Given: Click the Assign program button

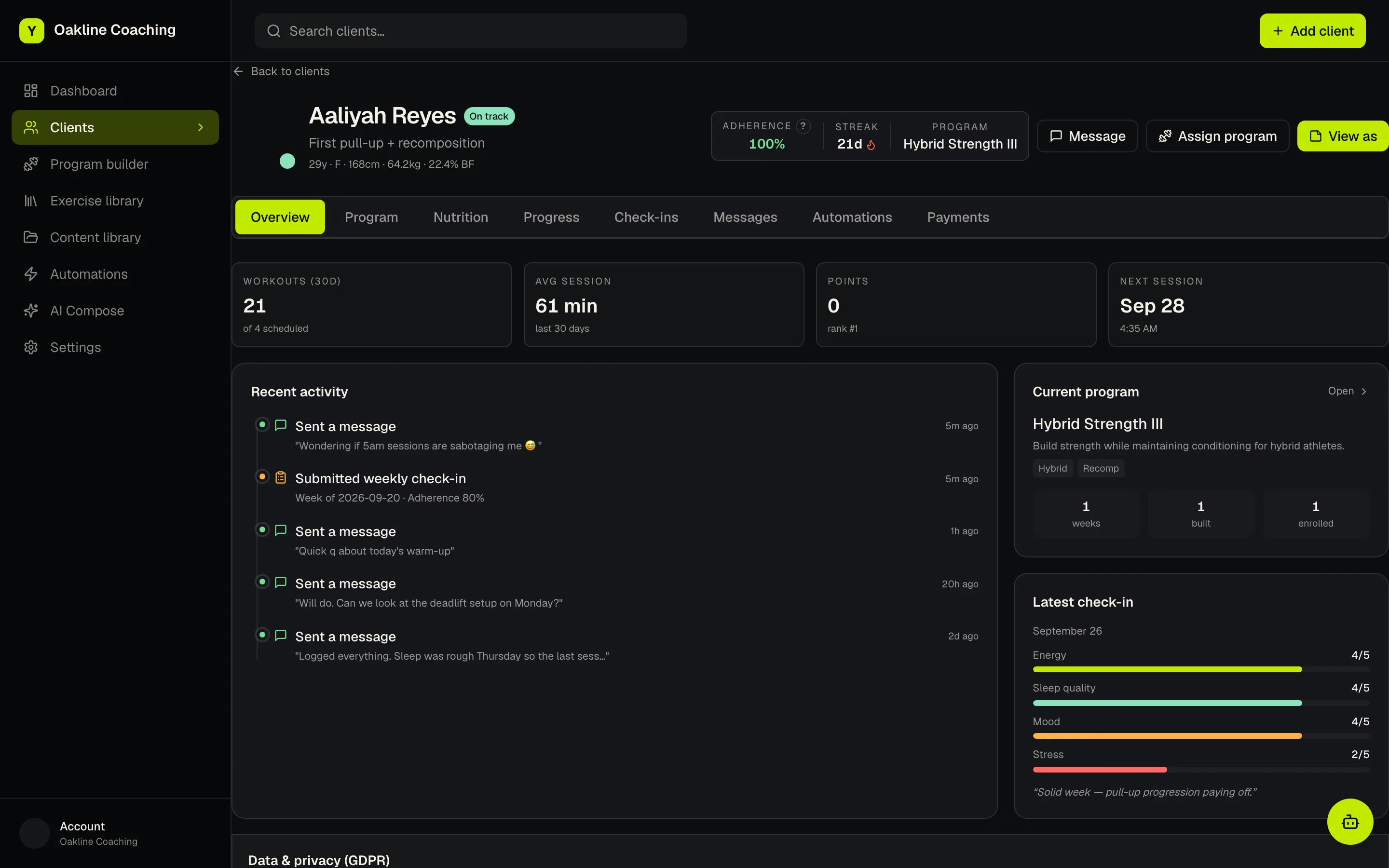Looking at the screenshot, I should tap(1217, 136).
